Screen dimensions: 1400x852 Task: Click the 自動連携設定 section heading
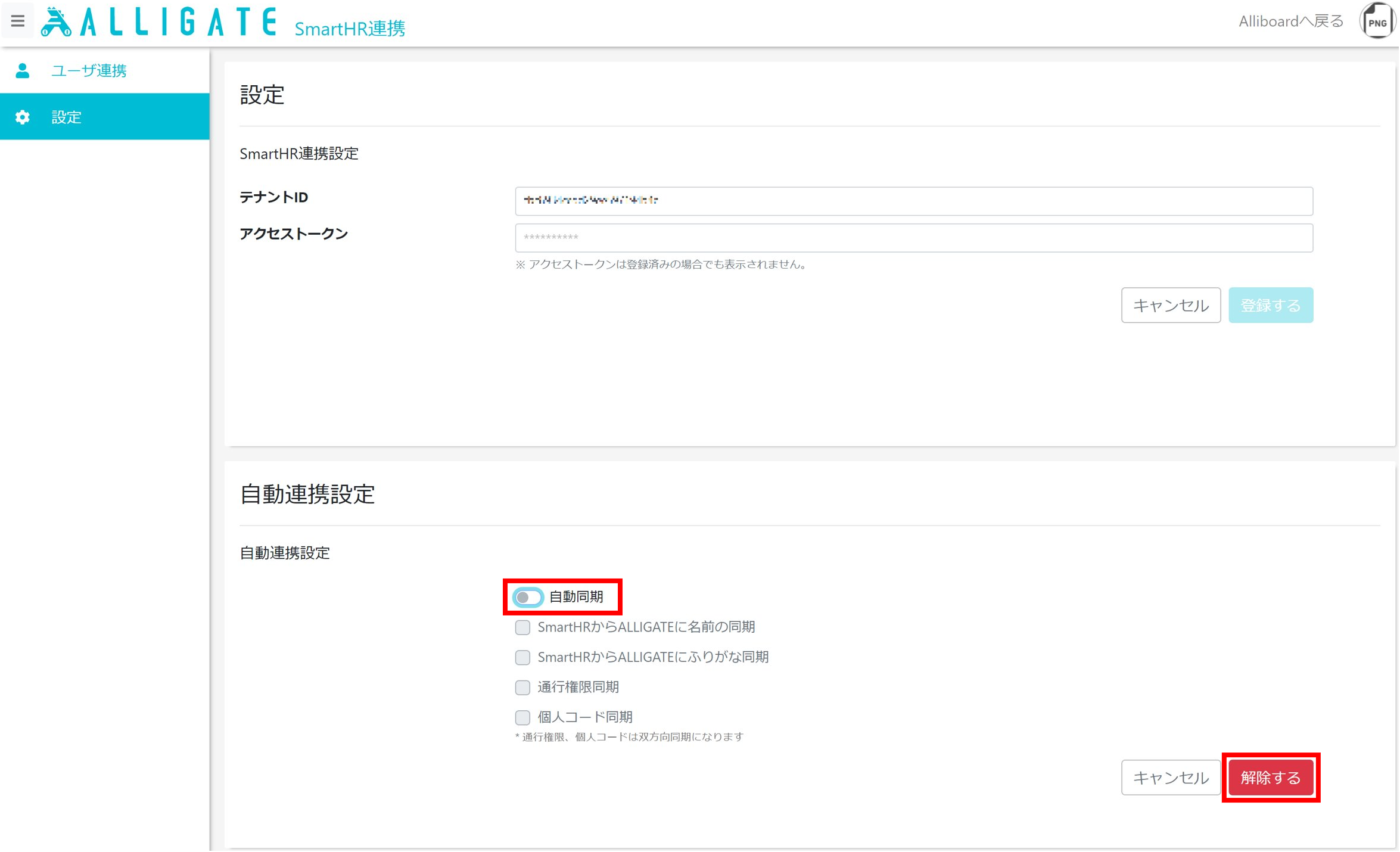(x=307, y=495)
